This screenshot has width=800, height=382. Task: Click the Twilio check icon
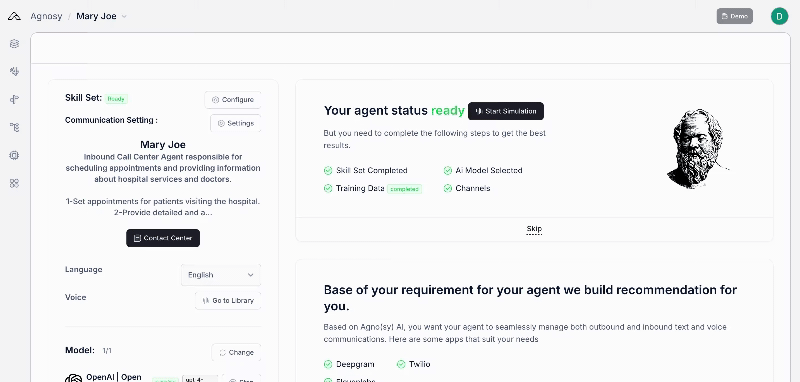[401, 364]
